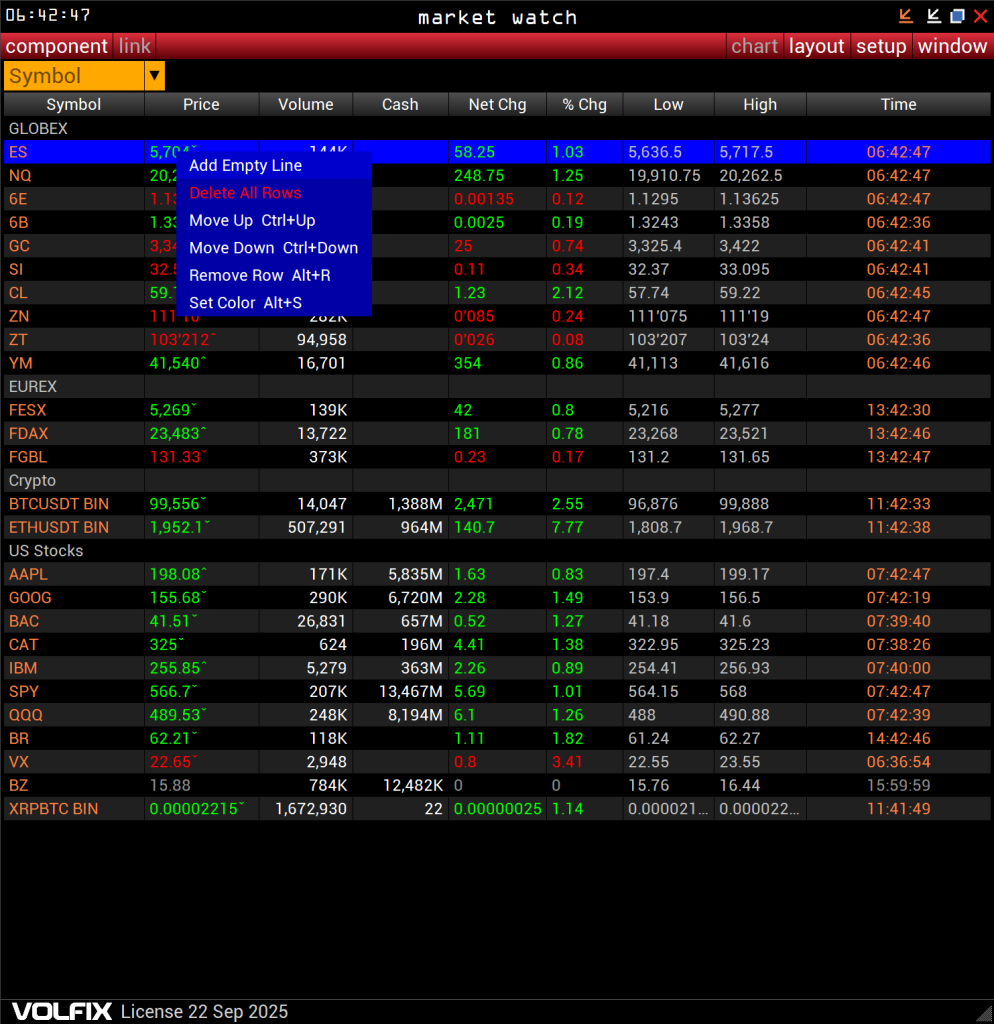The height and width of the screenshot is (1024, 994).
Task: Select the ZT symbol cell
Action: [x=74, y=340]
